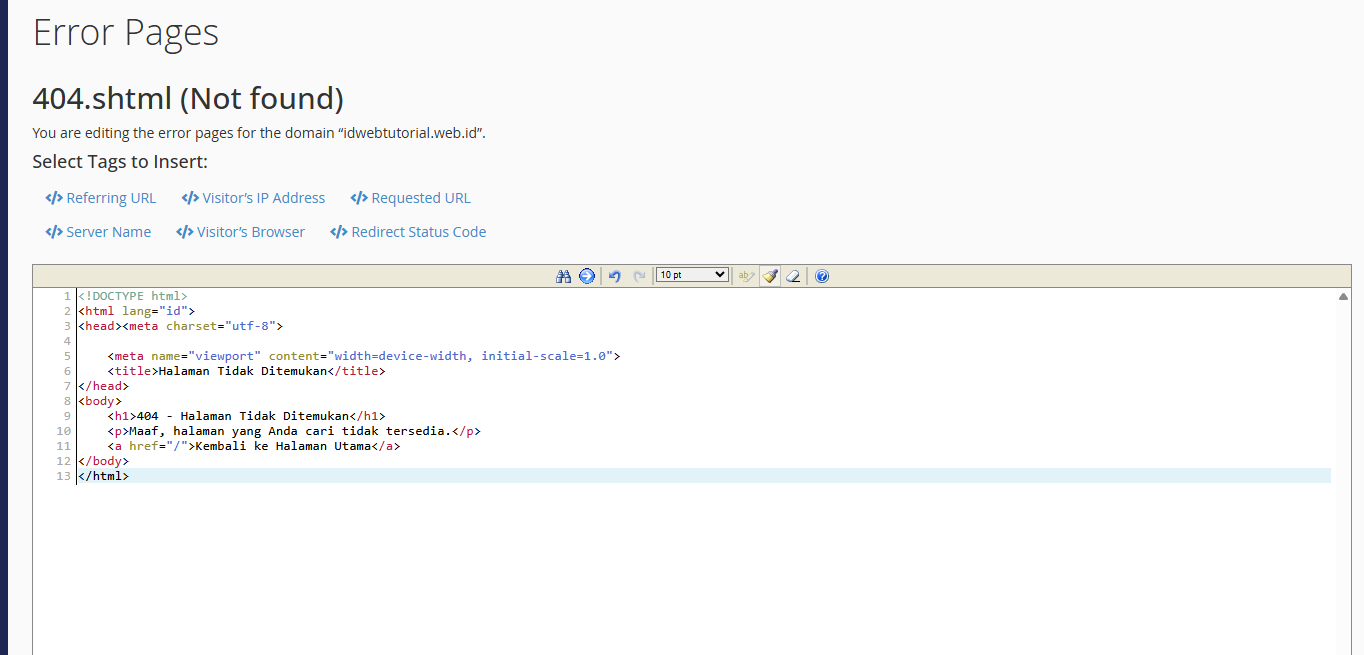
Task: Insert the Visitor's IP Address tag
Action: 253,198
